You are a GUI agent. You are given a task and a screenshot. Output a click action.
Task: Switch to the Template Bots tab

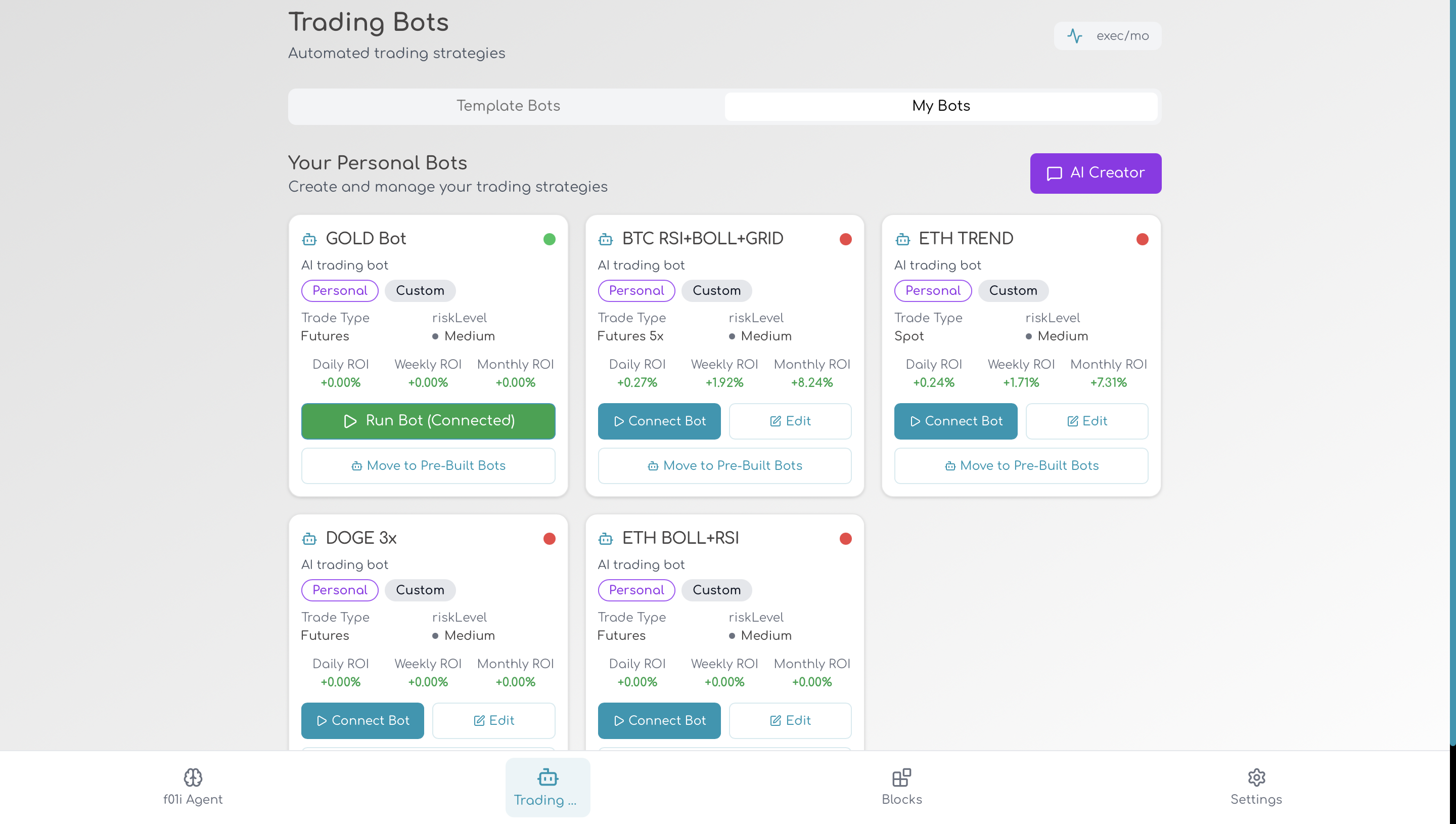507,106
